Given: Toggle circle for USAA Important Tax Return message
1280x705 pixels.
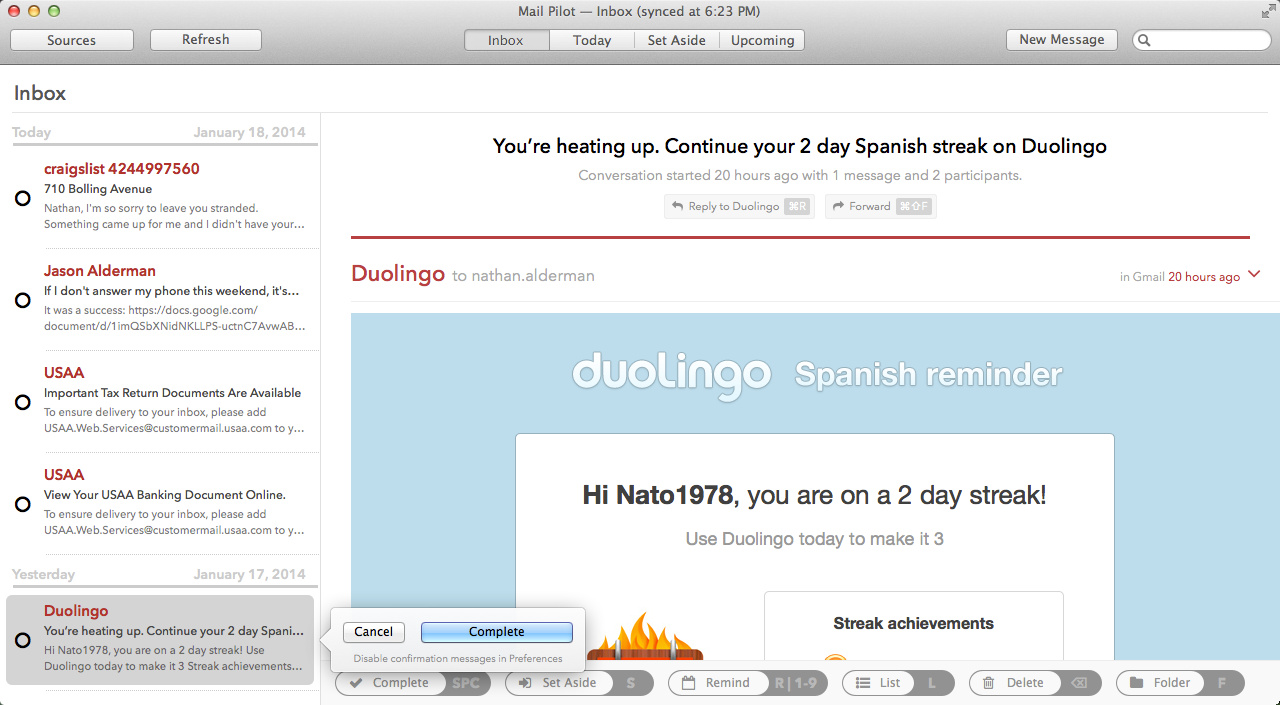Looking at the screenshot, I should (x=23, y=402).
